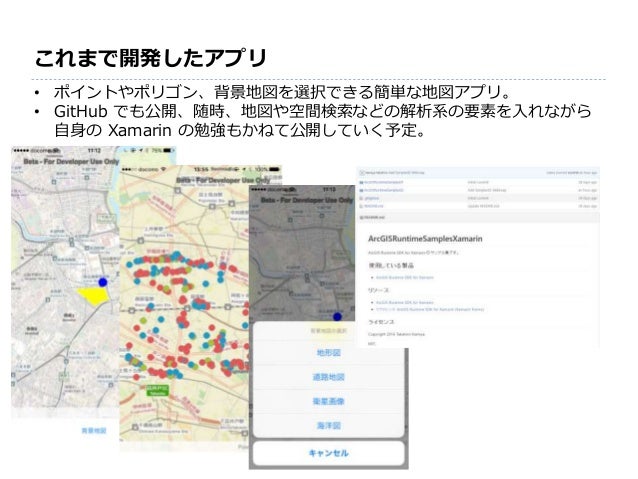The height and width of the screenshot is (479, 638).
Task: Click bullet text starting with ポイントやポリゴン
Action: click(x=282, y=92)
